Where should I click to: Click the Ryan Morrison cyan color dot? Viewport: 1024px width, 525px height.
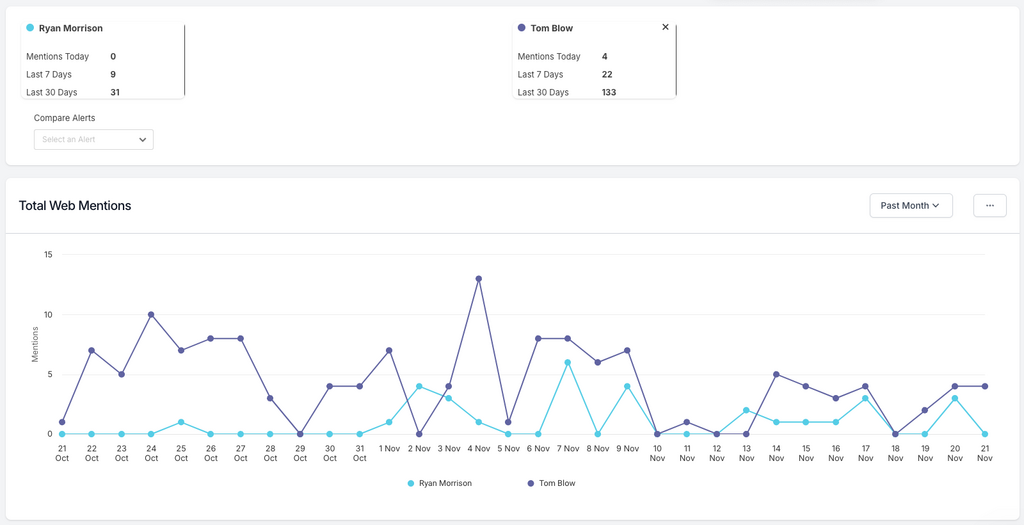30,28
